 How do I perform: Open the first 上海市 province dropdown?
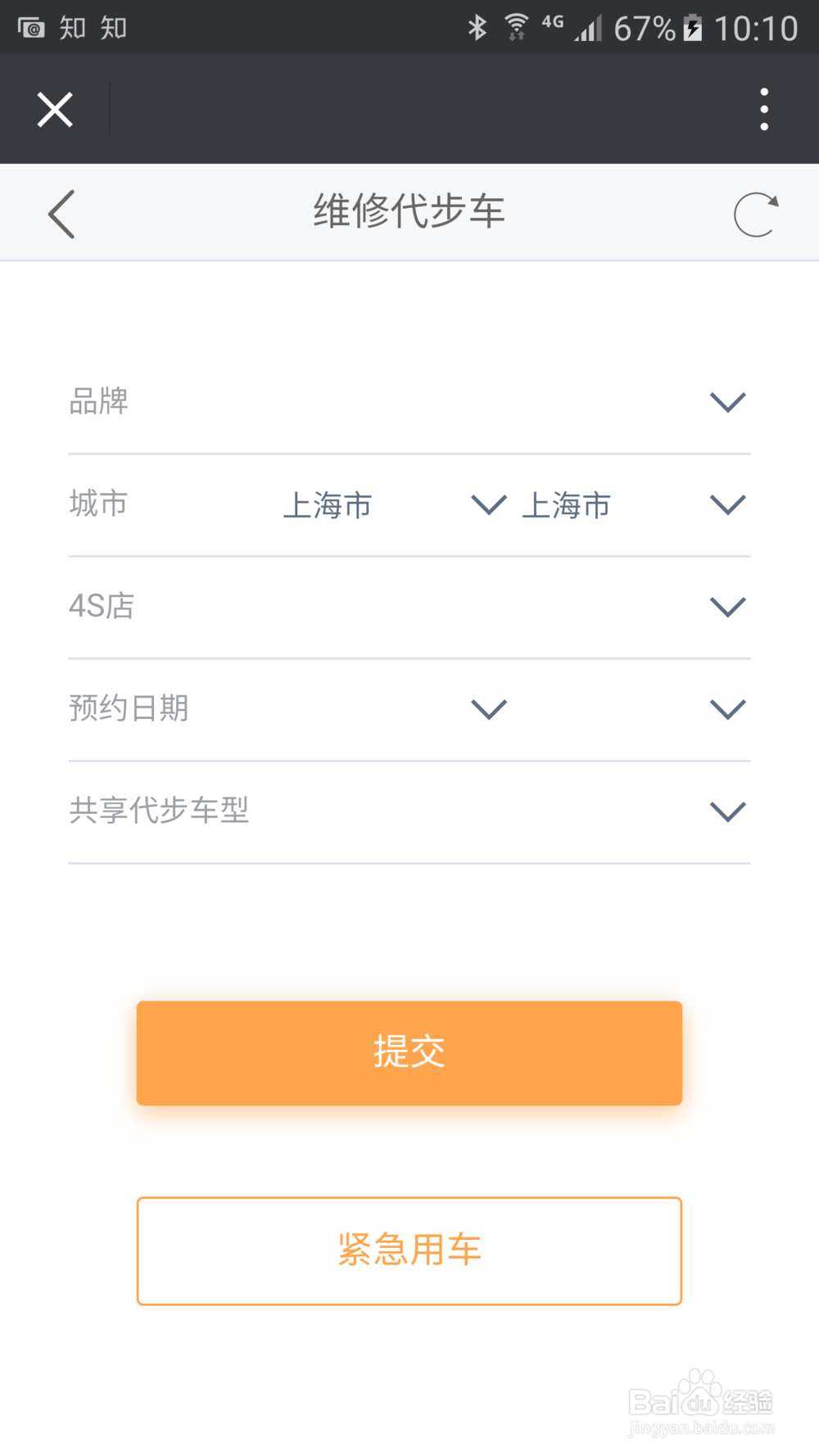pyautogui.click(x=488, y=504)
